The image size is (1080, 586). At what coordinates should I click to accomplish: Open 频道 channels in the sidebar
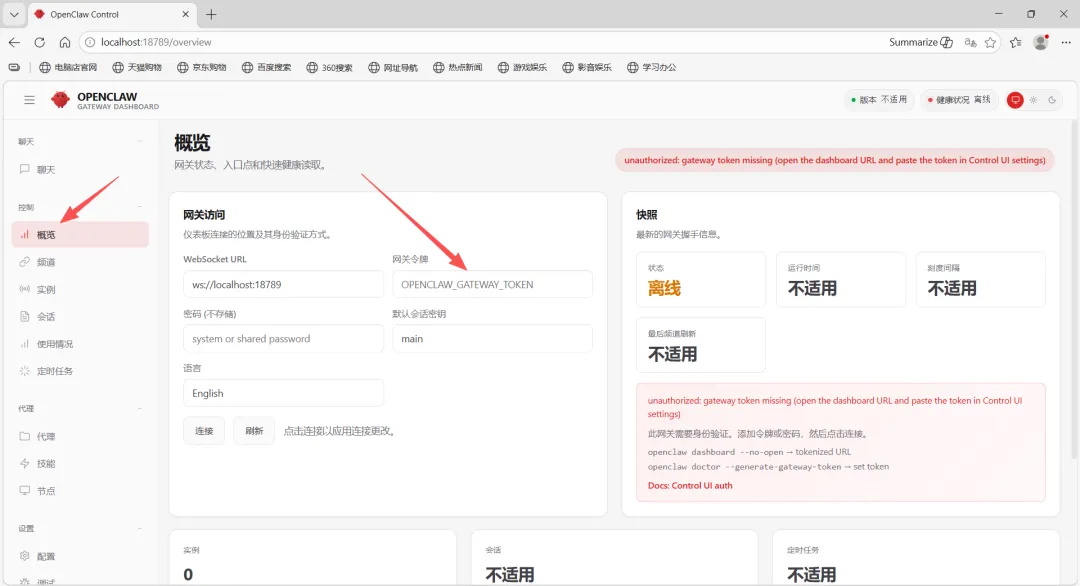80,262
